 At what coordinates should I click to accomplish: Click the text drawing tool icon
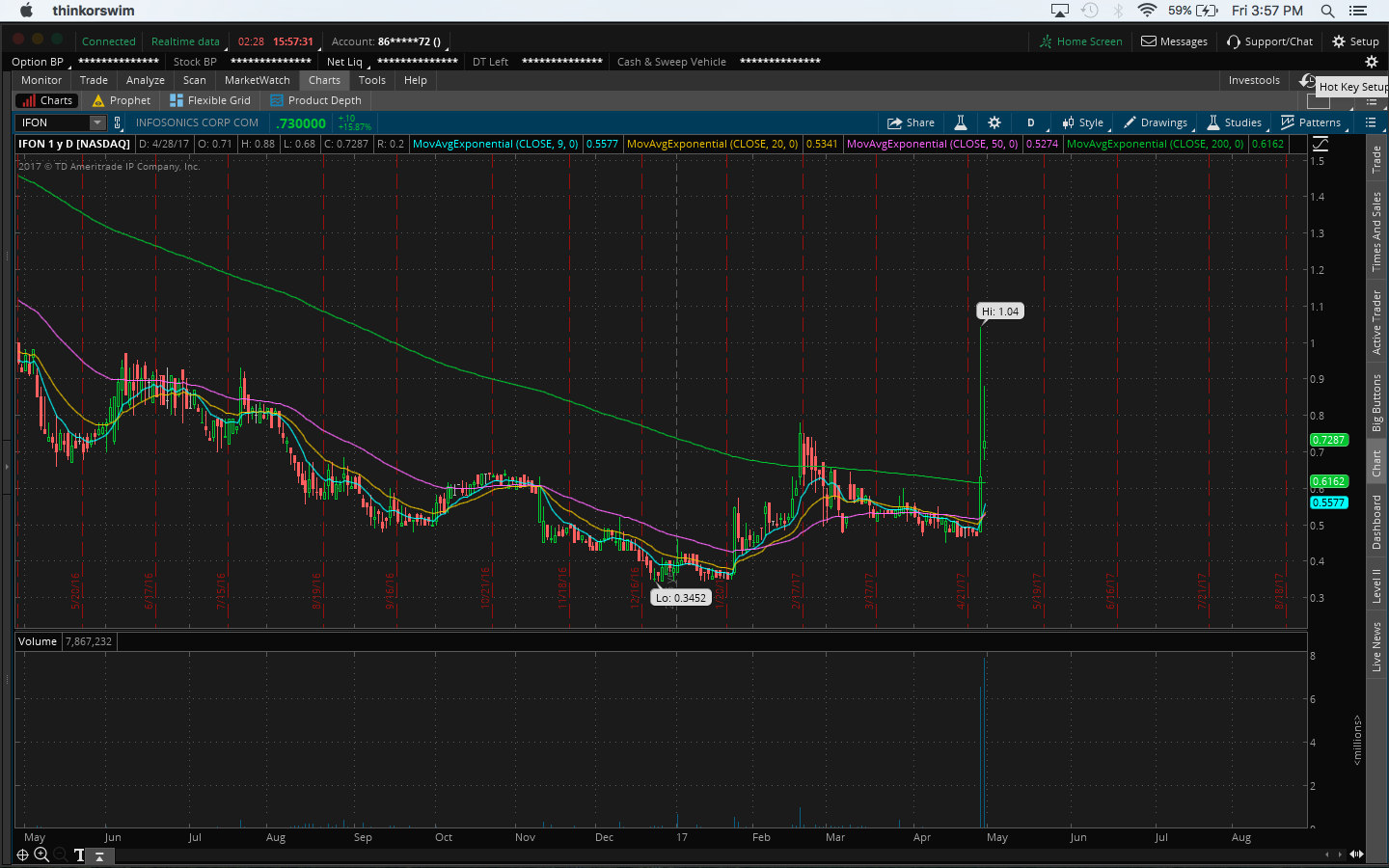[79, 854]
